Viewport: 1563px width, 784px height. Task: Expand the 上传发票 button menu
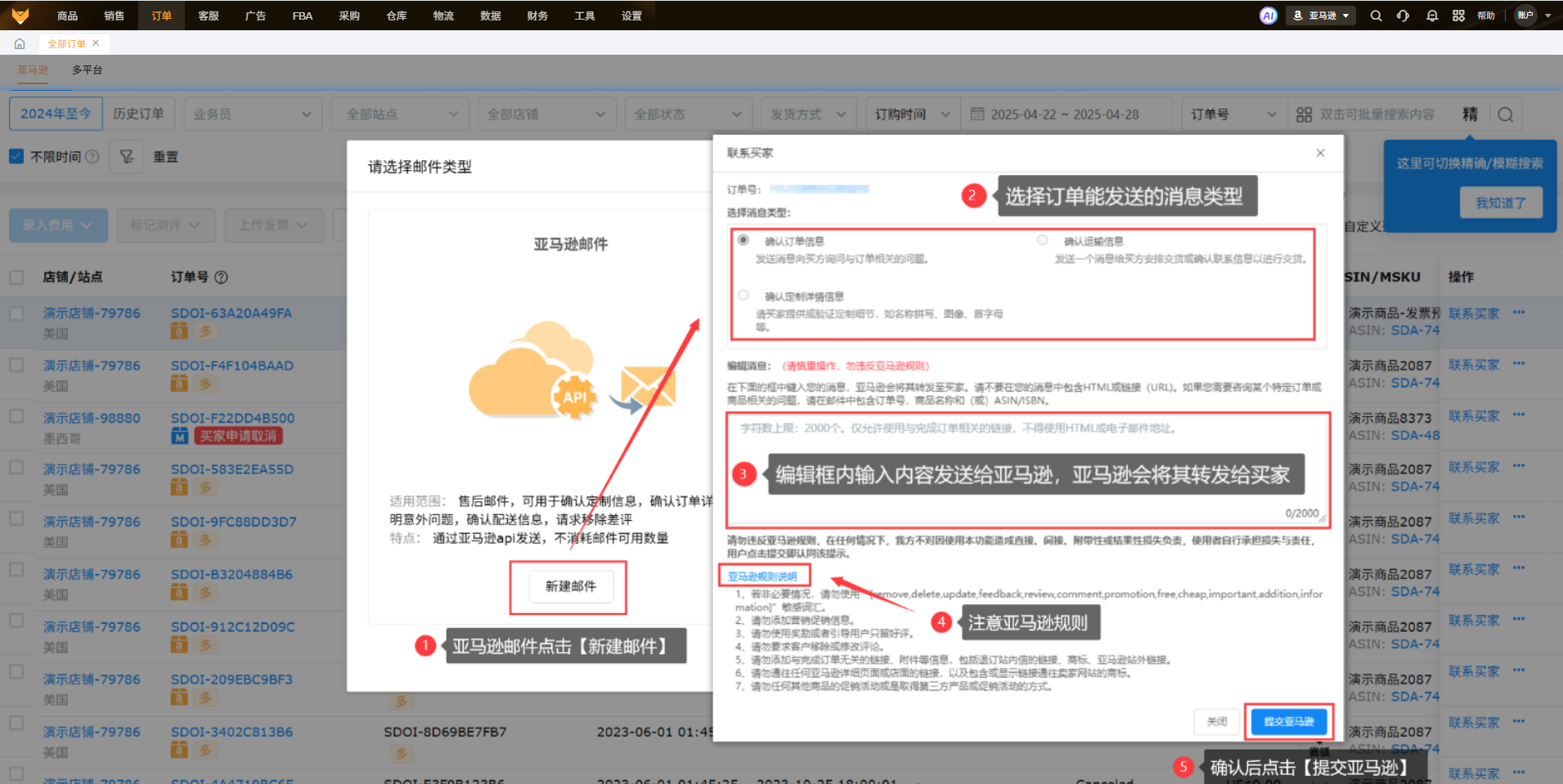point(274,225)
